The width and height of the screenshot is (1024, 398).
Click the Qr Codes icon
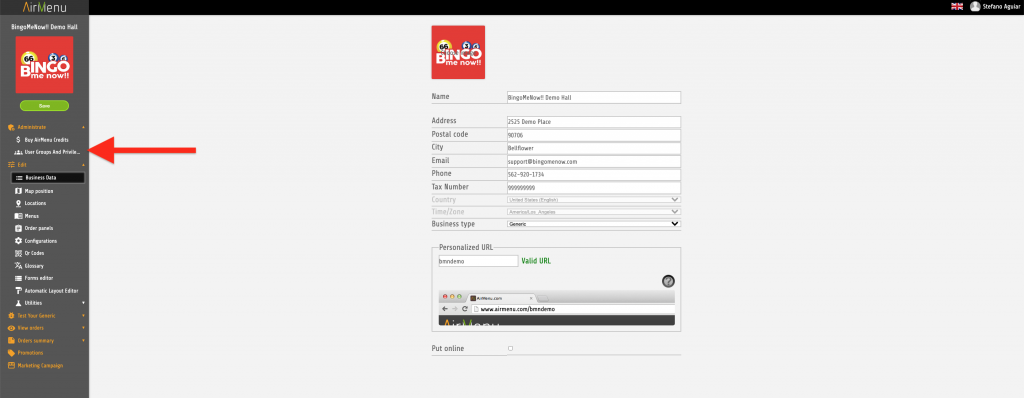pos(18,253)
